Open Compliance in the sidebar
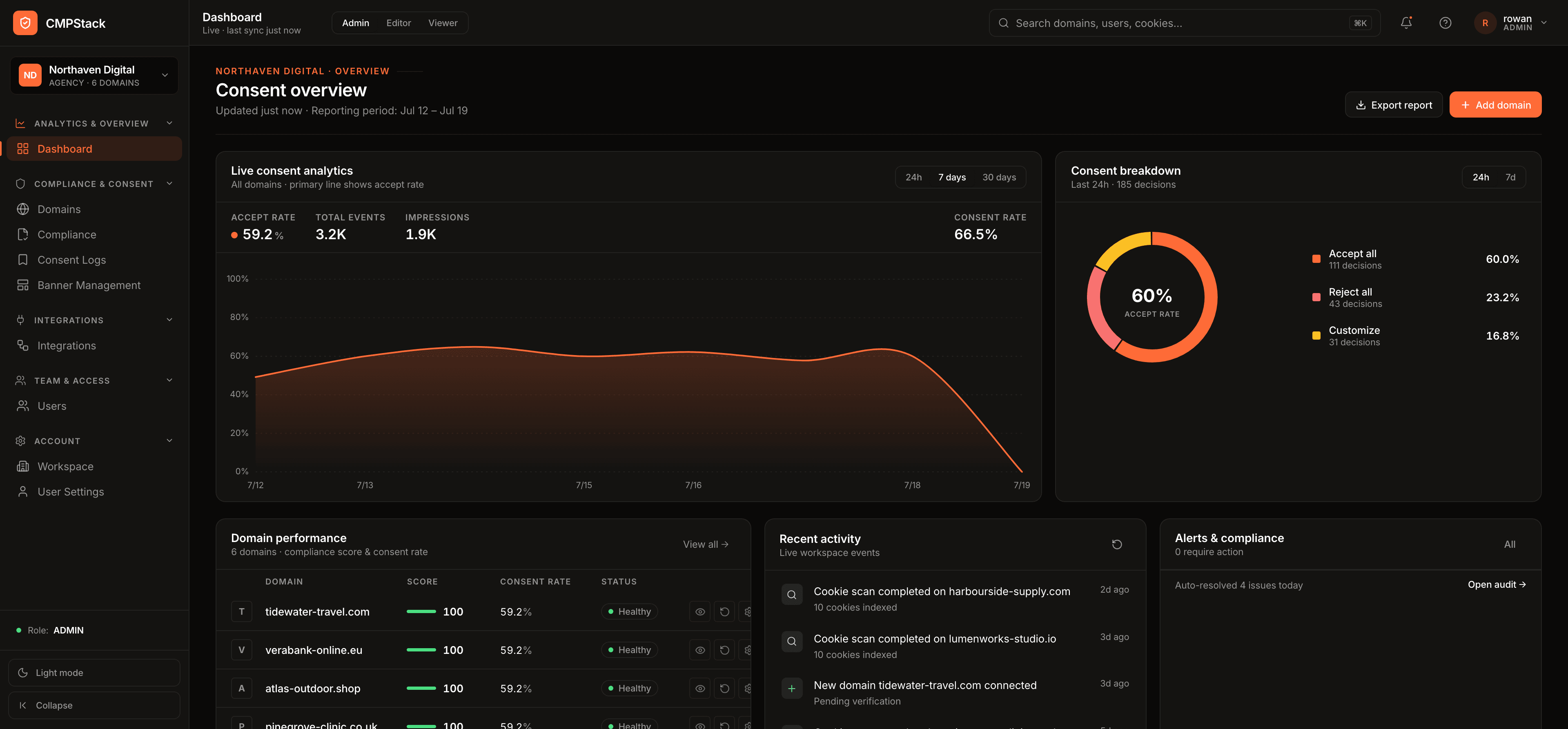Viewport: 1568px width, 729px height. (x=94, y=235)
